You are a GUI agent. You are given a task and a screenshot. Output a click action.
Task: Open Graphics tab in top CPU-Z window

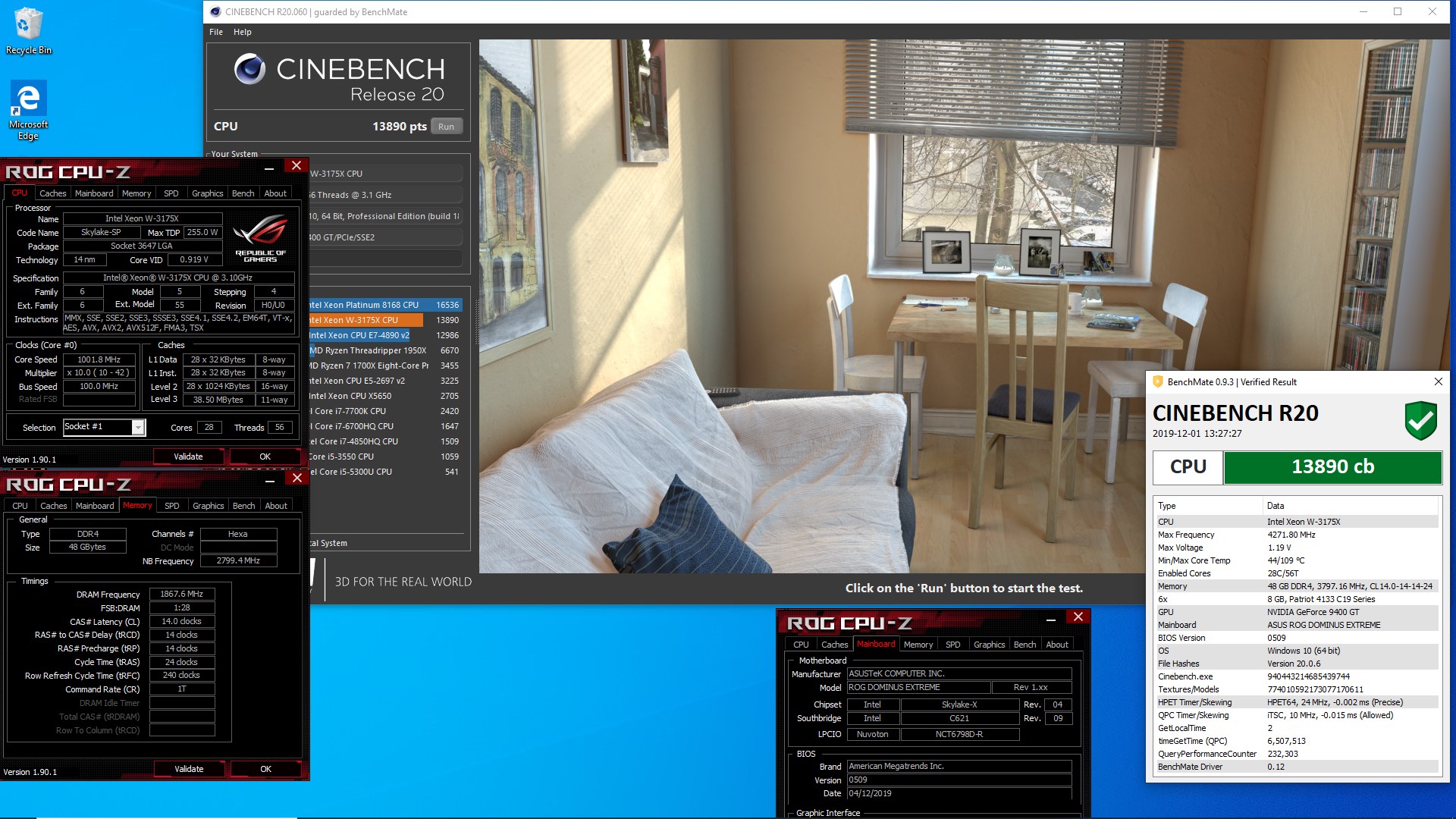click(208, 193)
